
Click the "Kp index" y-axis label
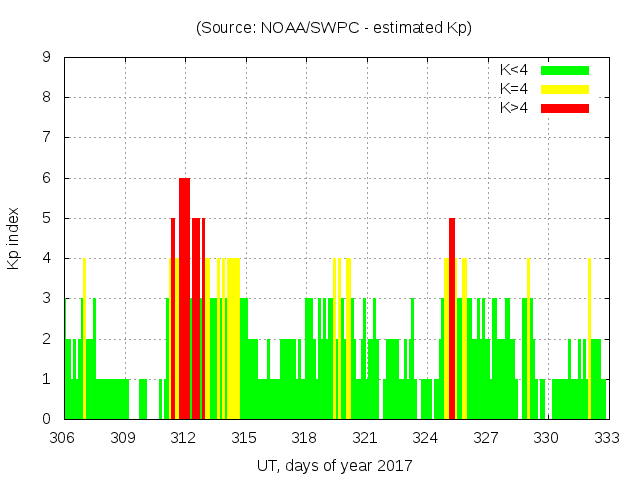(14, 238)
